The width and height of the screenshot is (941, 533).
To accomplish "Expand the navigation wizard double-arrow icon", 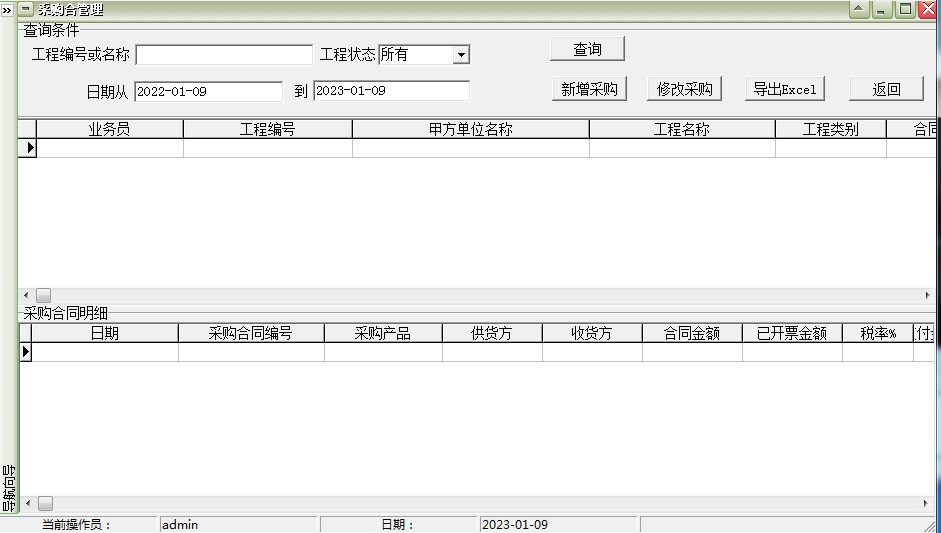I will coord(7,10).
